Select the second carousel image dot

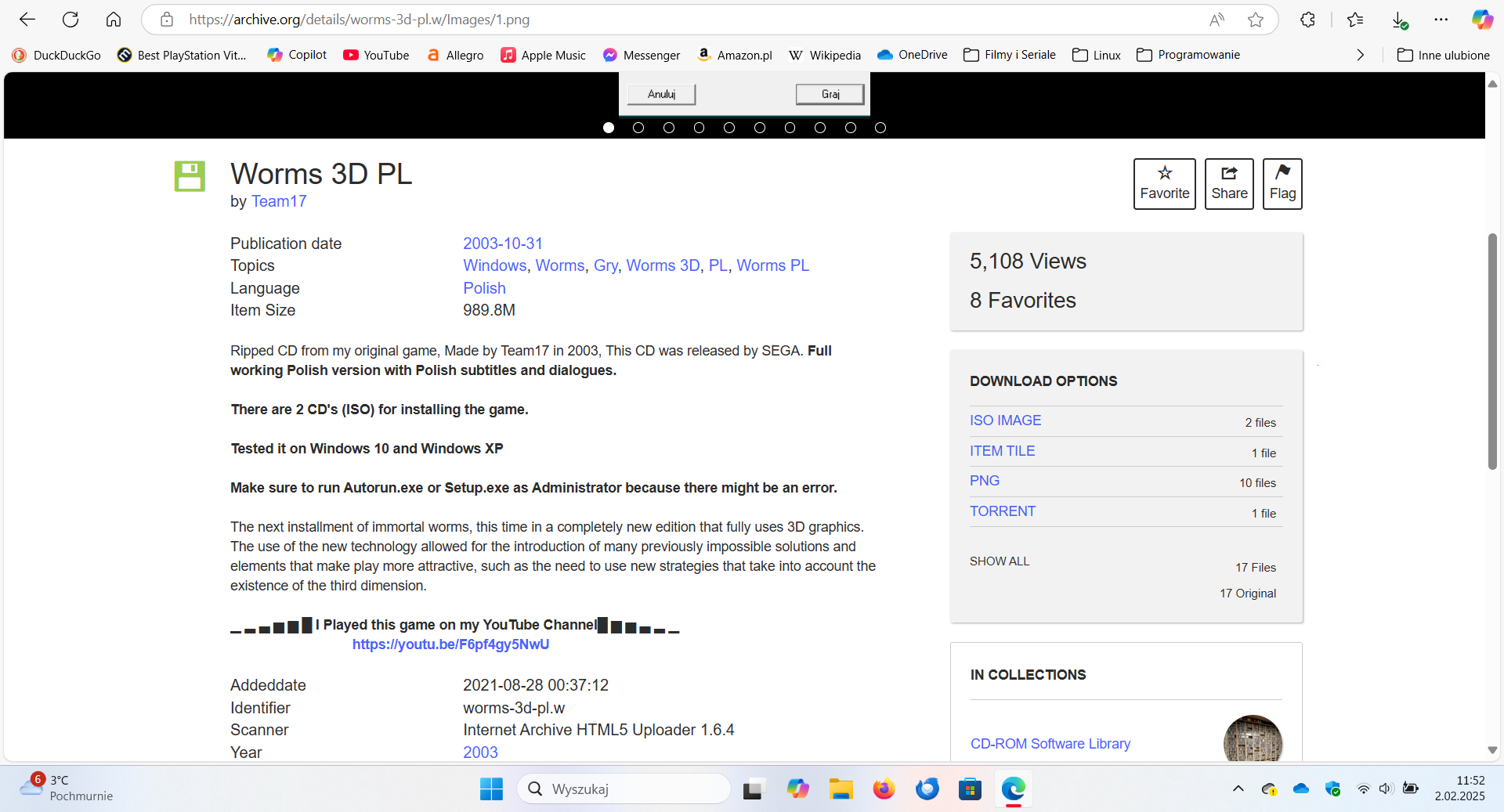click(x=638, y=128)
